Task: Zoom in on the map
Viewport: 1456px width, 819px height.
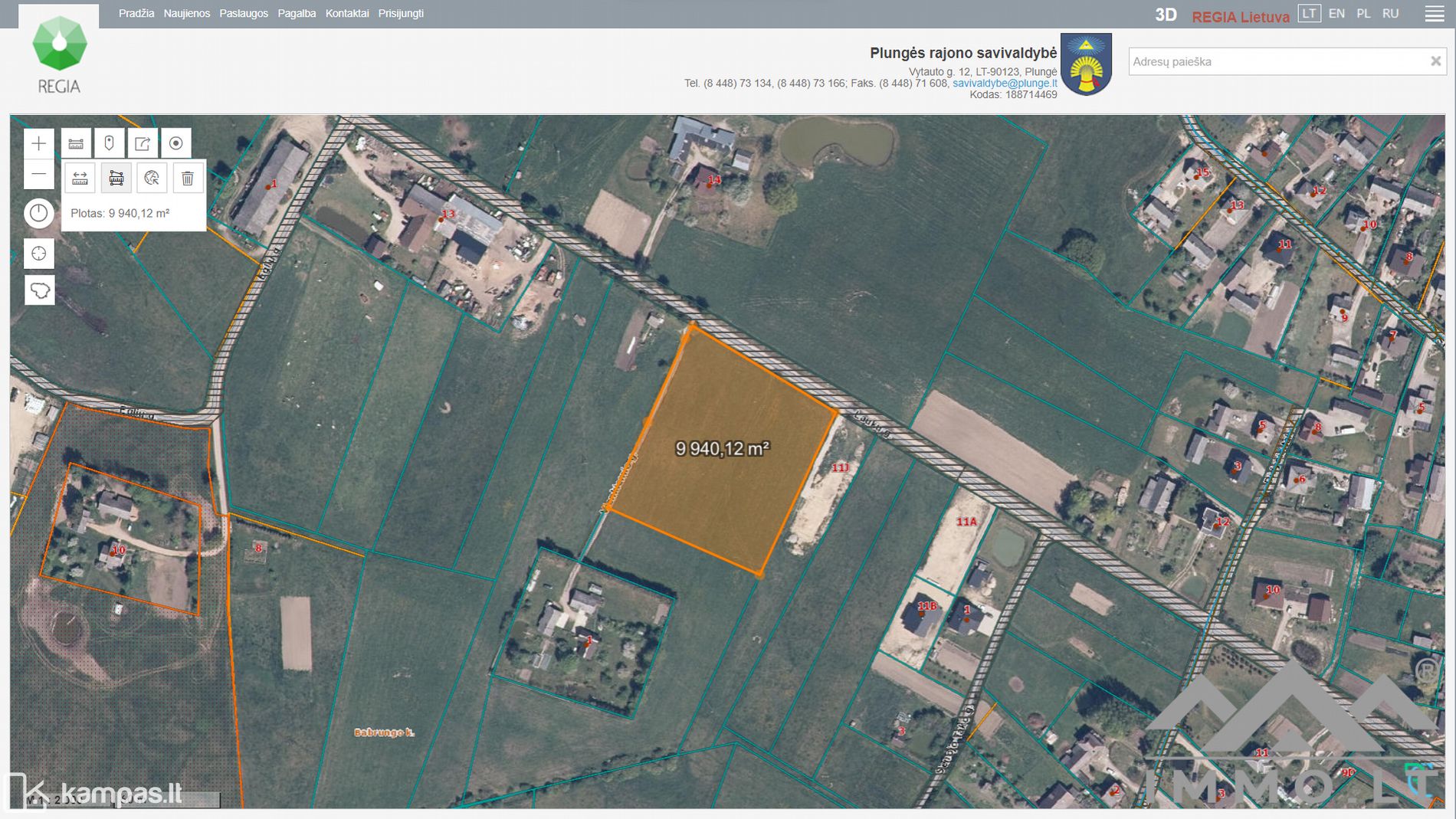Action: coord(38,143)
